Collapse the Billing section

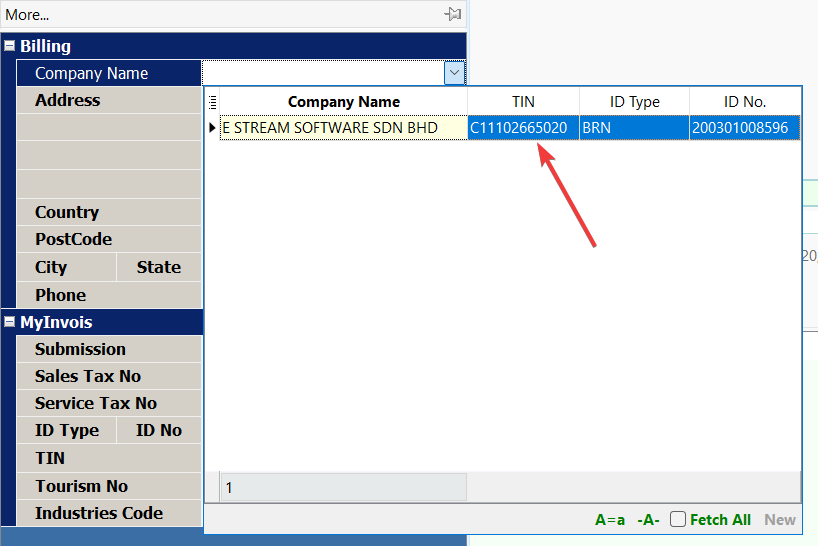(x=10, y=46)
